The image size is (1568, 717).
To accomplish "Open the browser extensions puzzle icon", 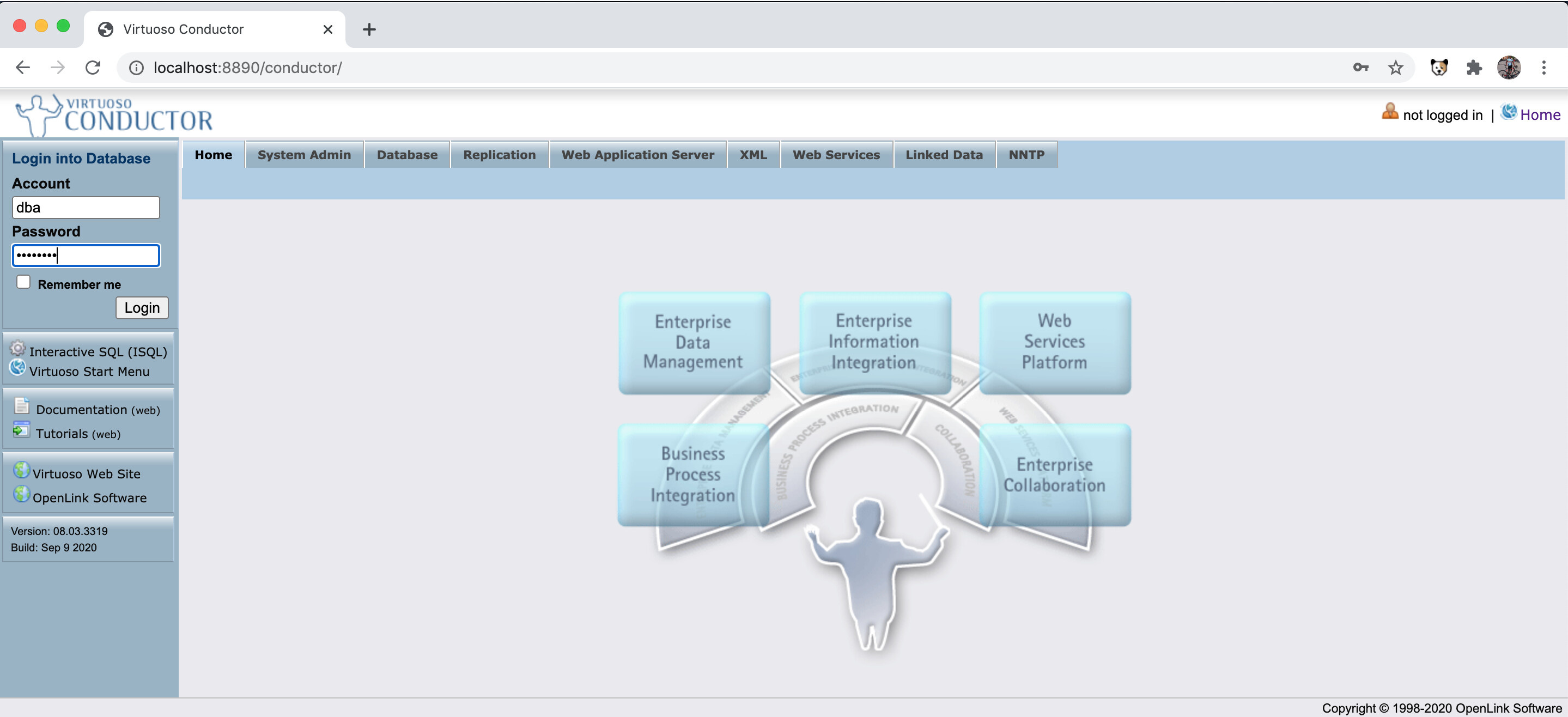I will point(1474,68).
